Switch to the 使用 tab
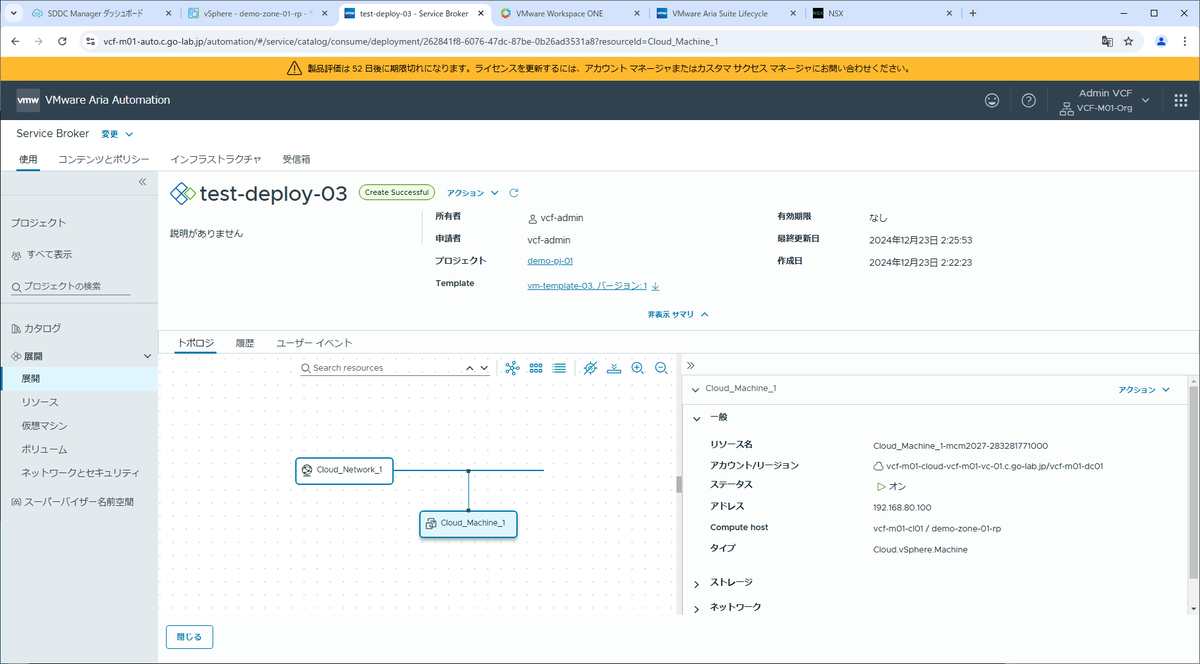The height and width of the screenshot is (664, 1200). click(28, 159)
